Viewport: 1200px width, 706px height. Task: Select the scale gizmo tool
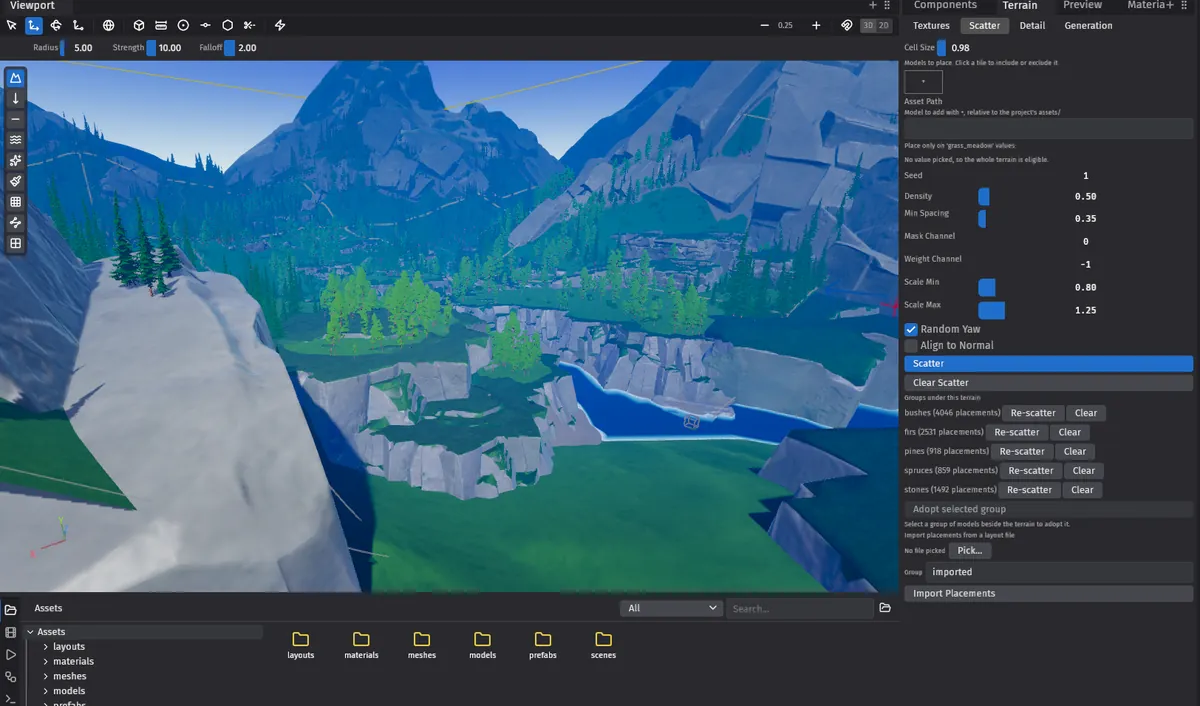pos(78,25)
